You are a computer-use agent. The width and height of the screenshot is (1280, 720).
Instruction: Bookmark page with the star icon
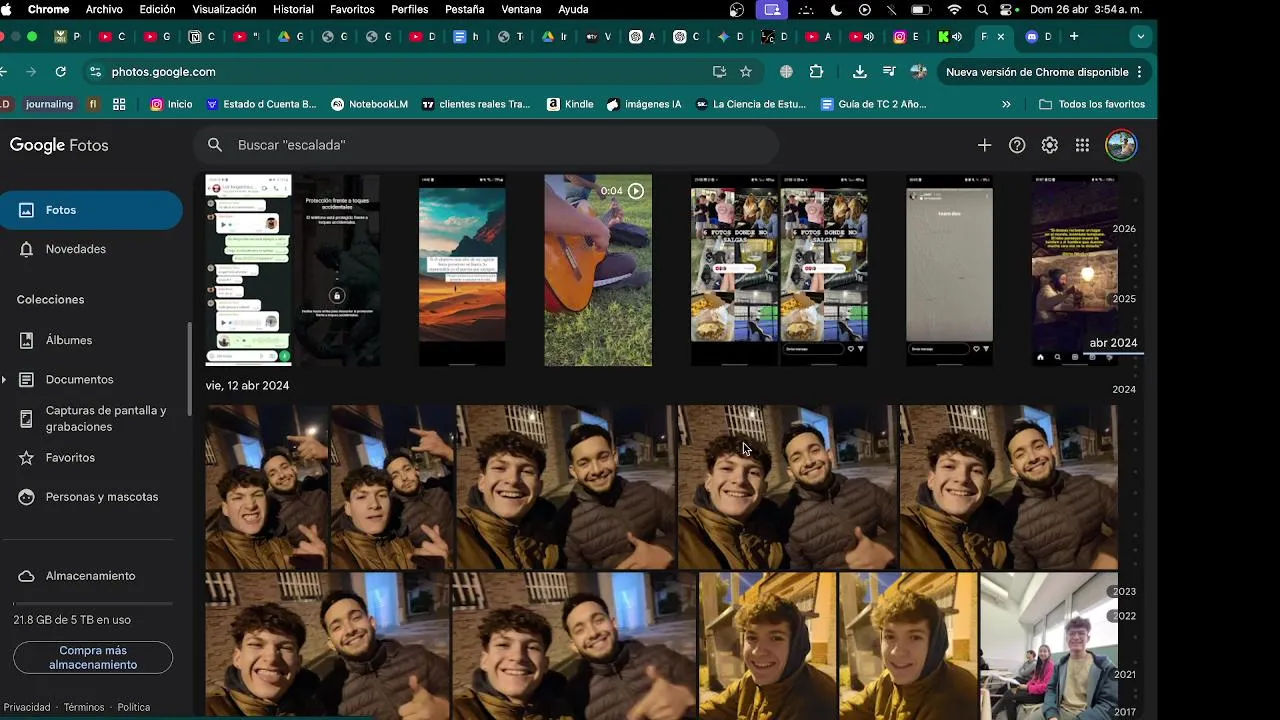(x=745, y=72)
